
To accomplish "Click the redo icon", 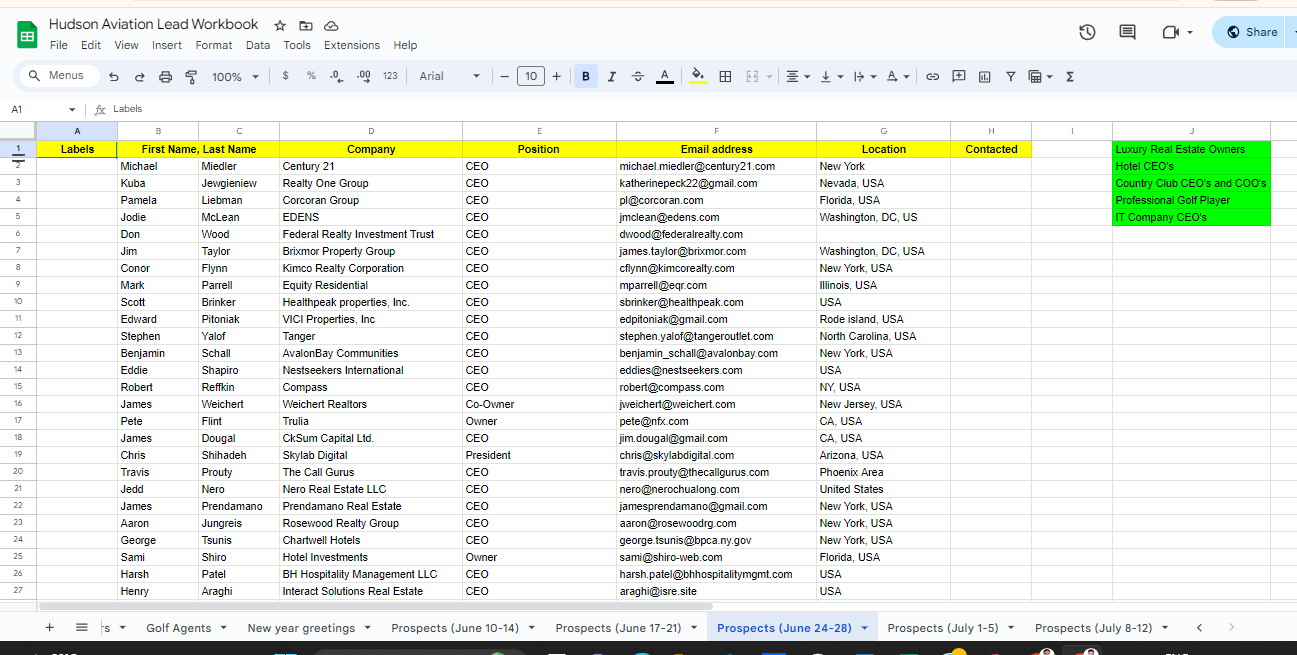I will point(140,76).
